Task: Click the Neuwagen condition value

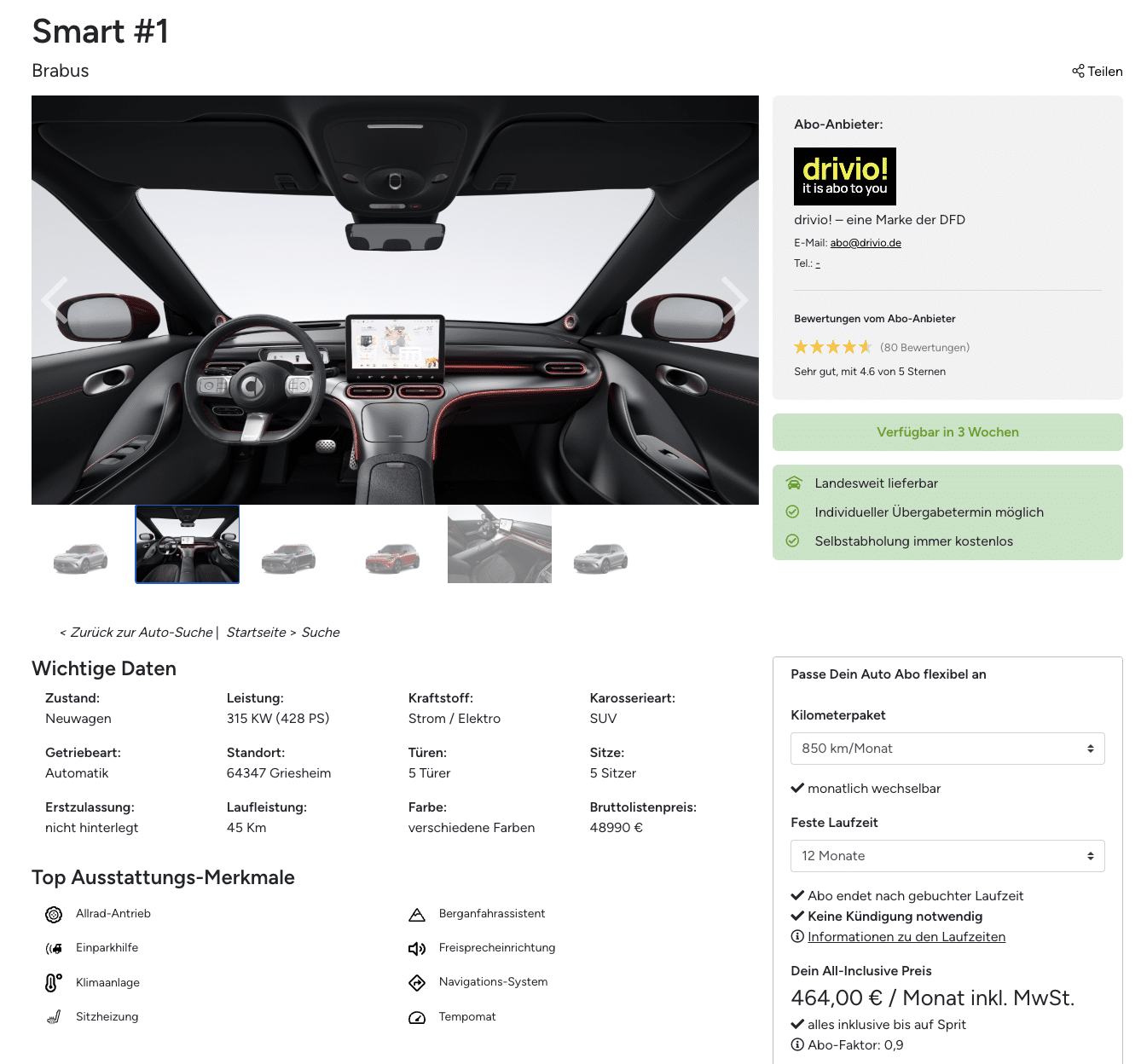Action: pos(78,718)
